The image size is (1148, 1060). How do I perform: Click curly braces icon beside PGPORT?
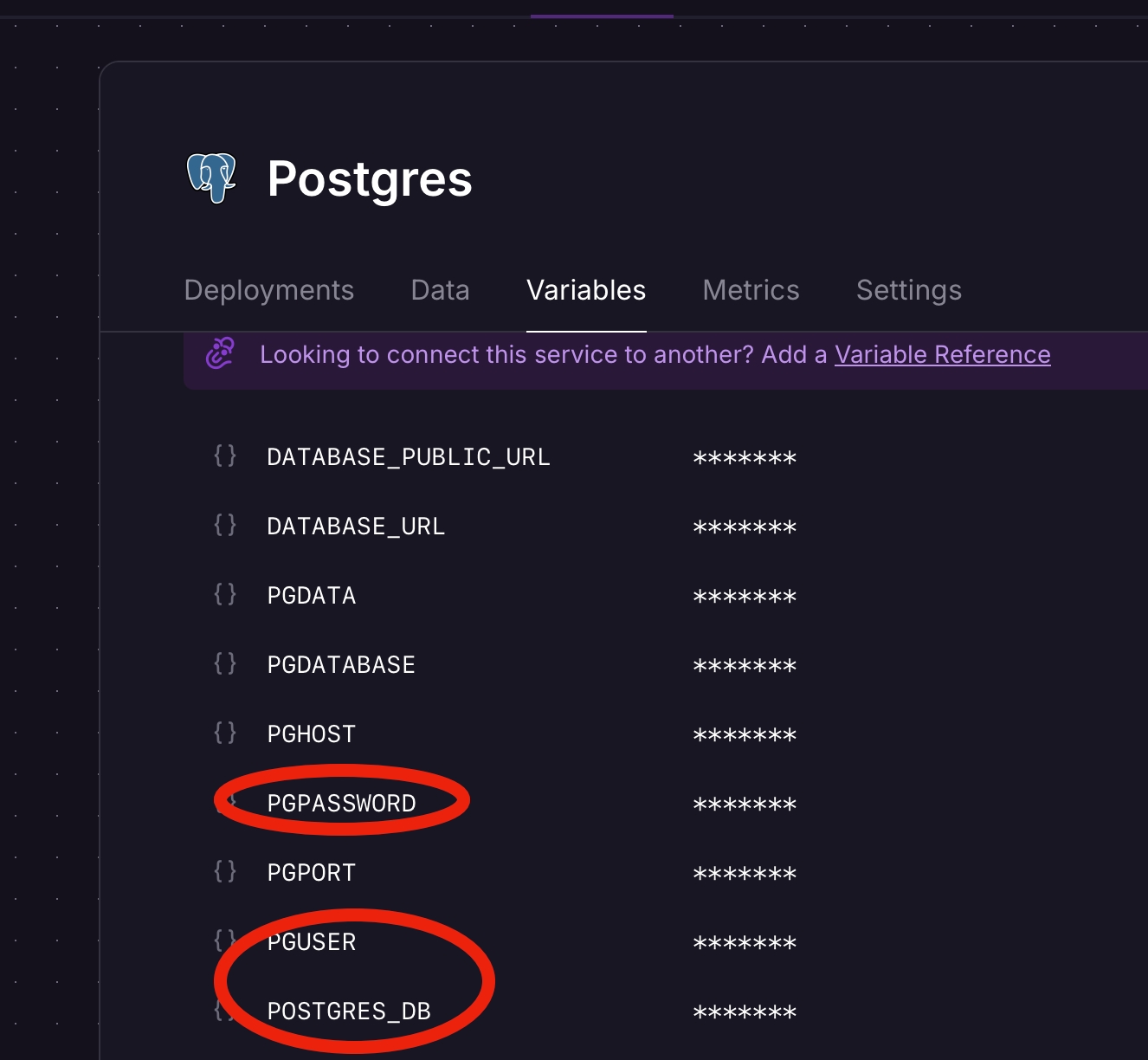point(225,871)
